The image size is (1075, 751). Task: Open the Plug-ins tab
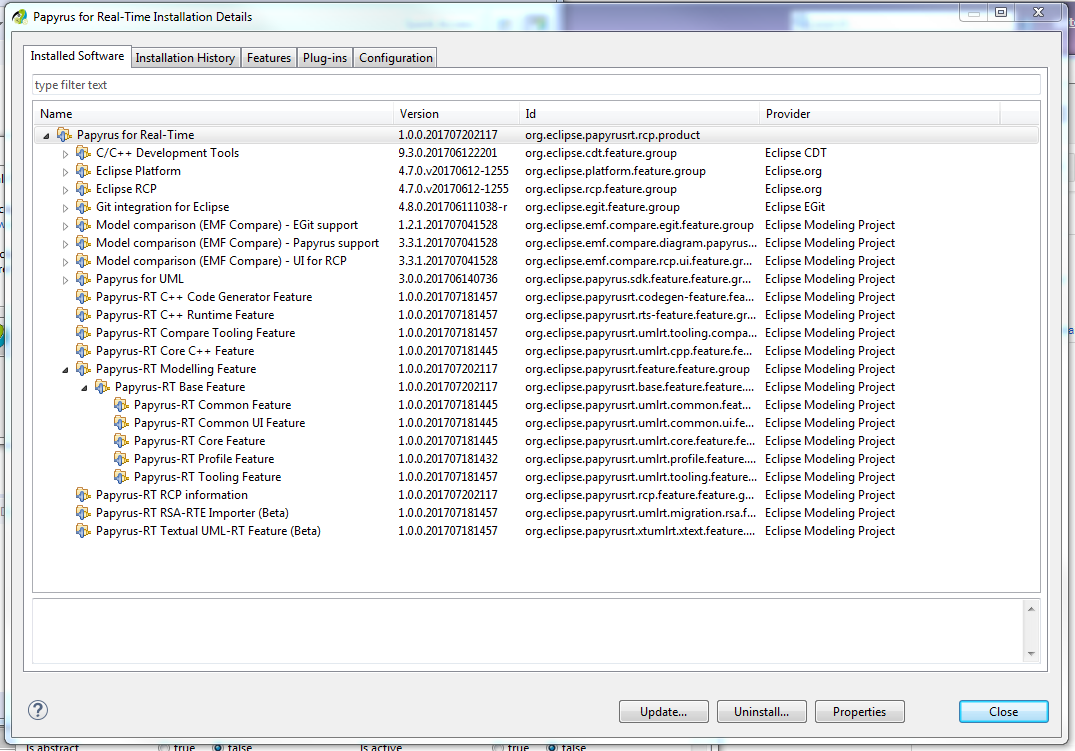coord(325,58)
